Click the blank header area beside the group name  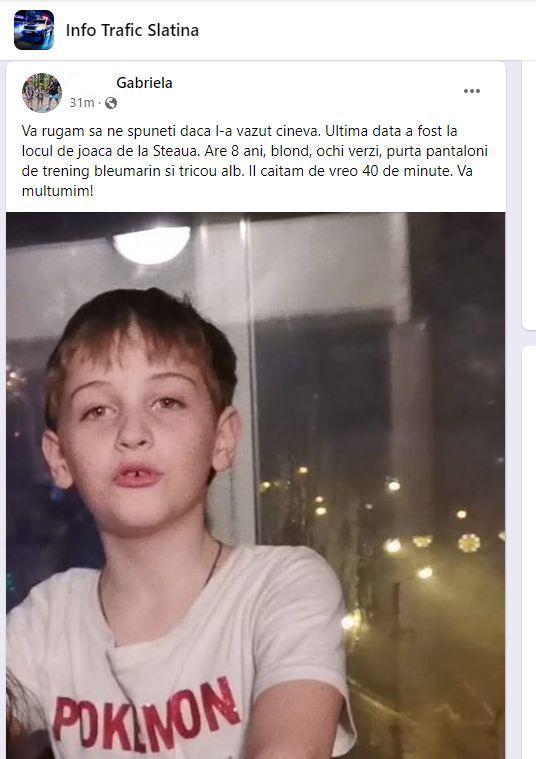368,30
